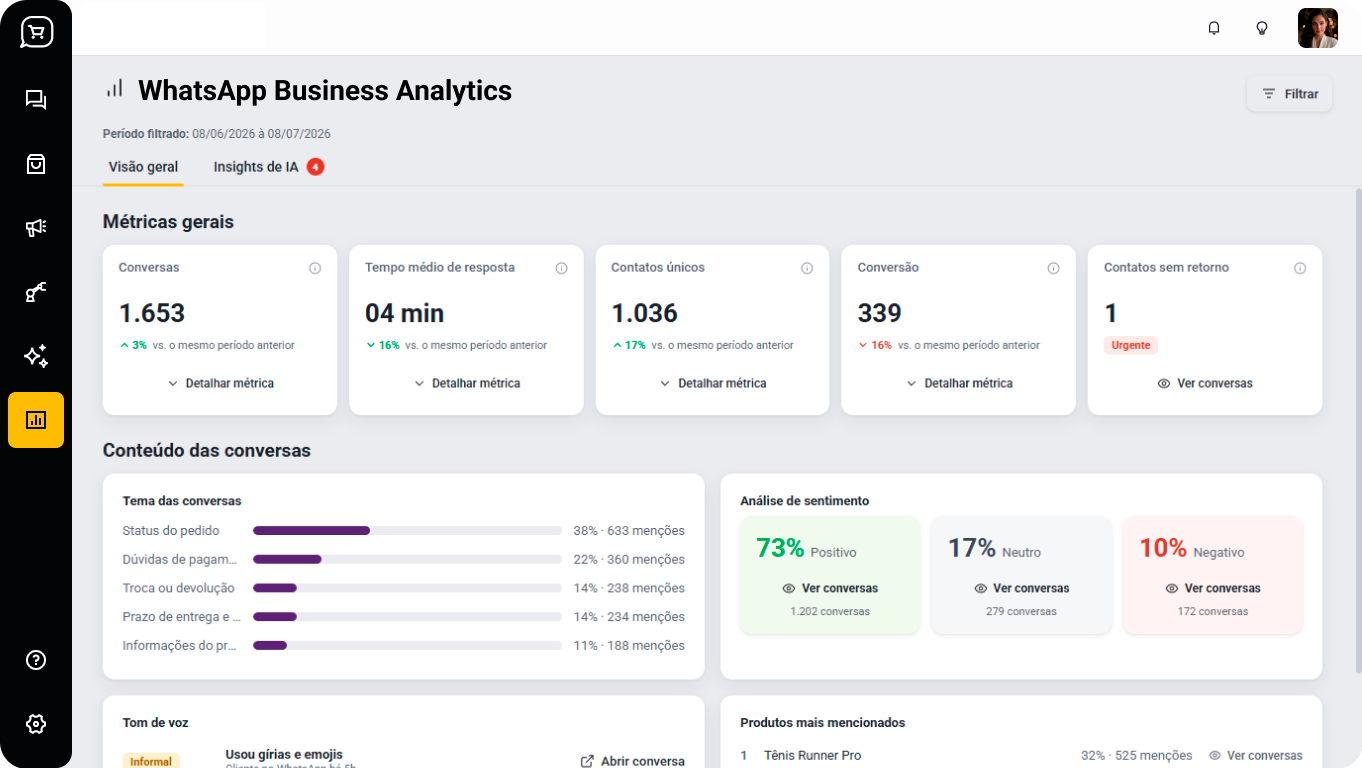View conversations mentioning Tênis Runner Pro

(x=1255, y=756)
